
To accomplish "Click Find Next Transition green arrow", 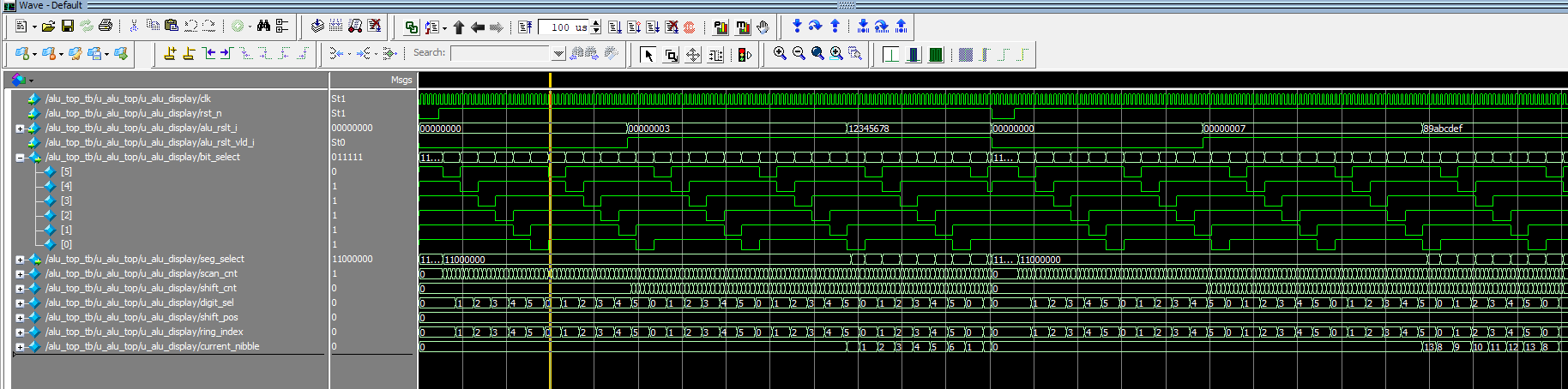I will [226, 53].
